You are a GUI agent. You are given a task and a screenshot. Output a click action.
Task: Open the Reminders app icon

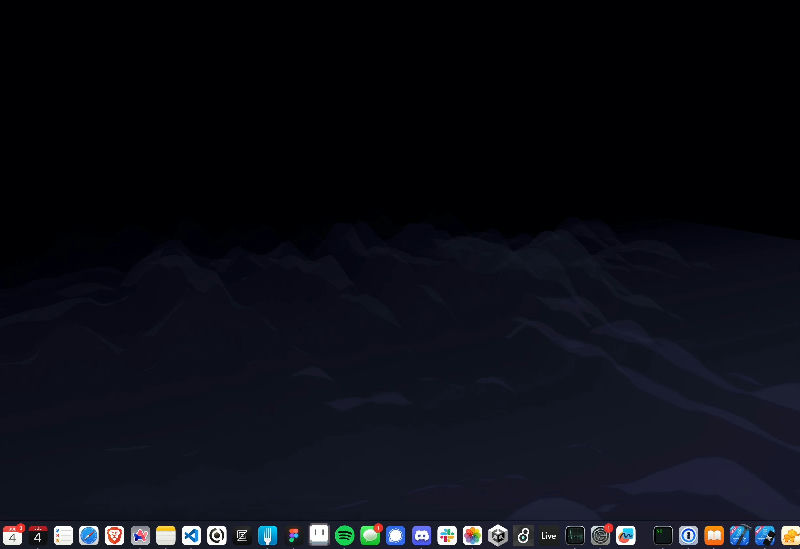[64, 536]
